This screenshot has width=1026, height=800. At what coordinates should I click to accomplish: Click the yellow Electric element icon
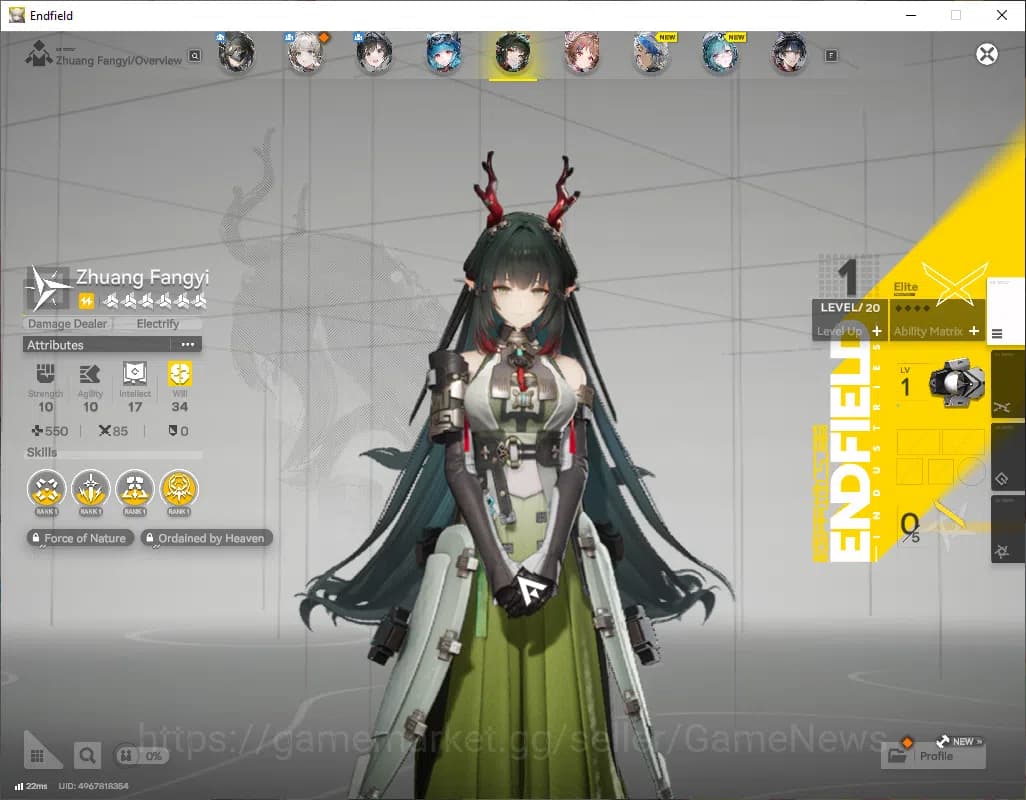[86, 301]
